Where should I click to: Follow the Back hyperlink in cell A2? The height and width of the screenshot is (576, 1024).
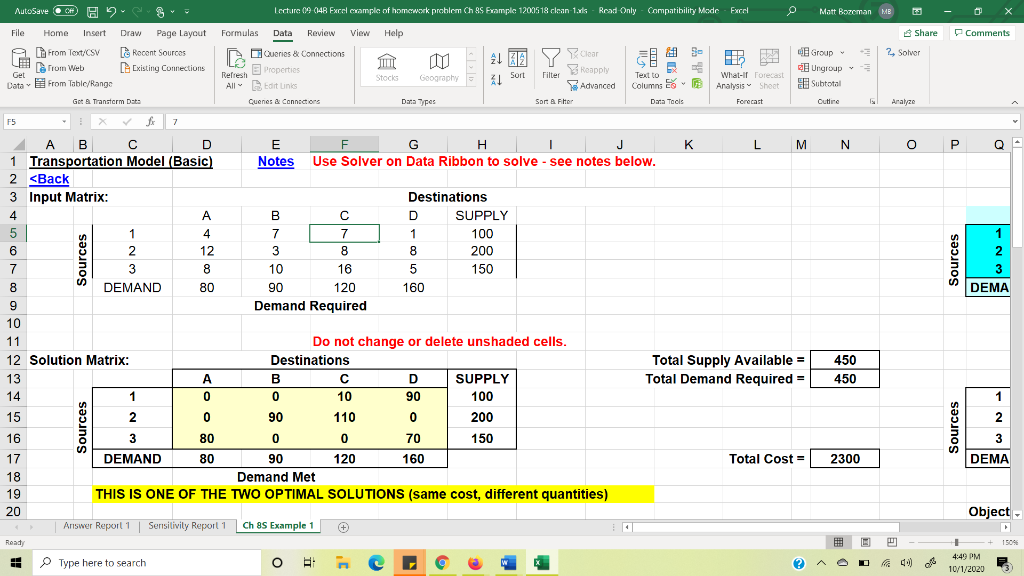tap(48, 177)
